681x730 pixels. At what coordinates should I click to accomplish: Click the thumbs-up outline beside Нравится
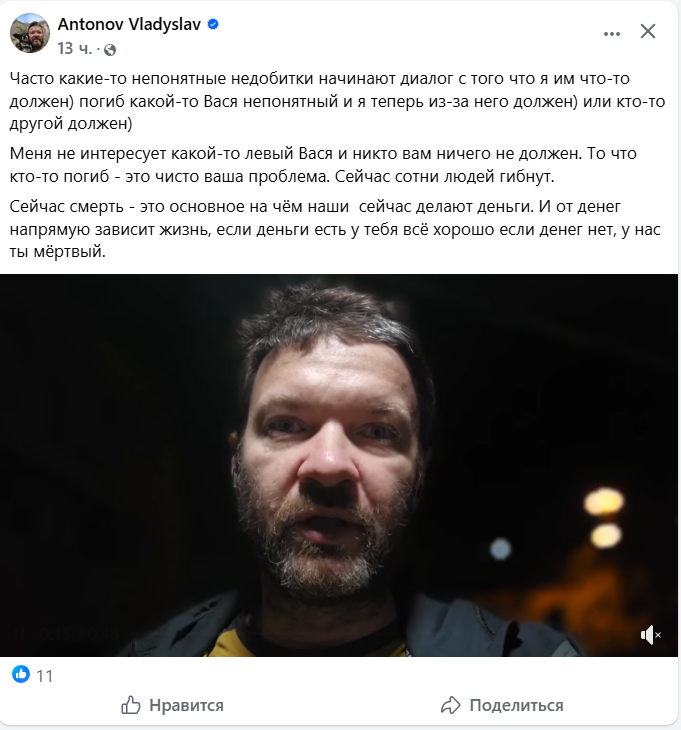(130, 705)
